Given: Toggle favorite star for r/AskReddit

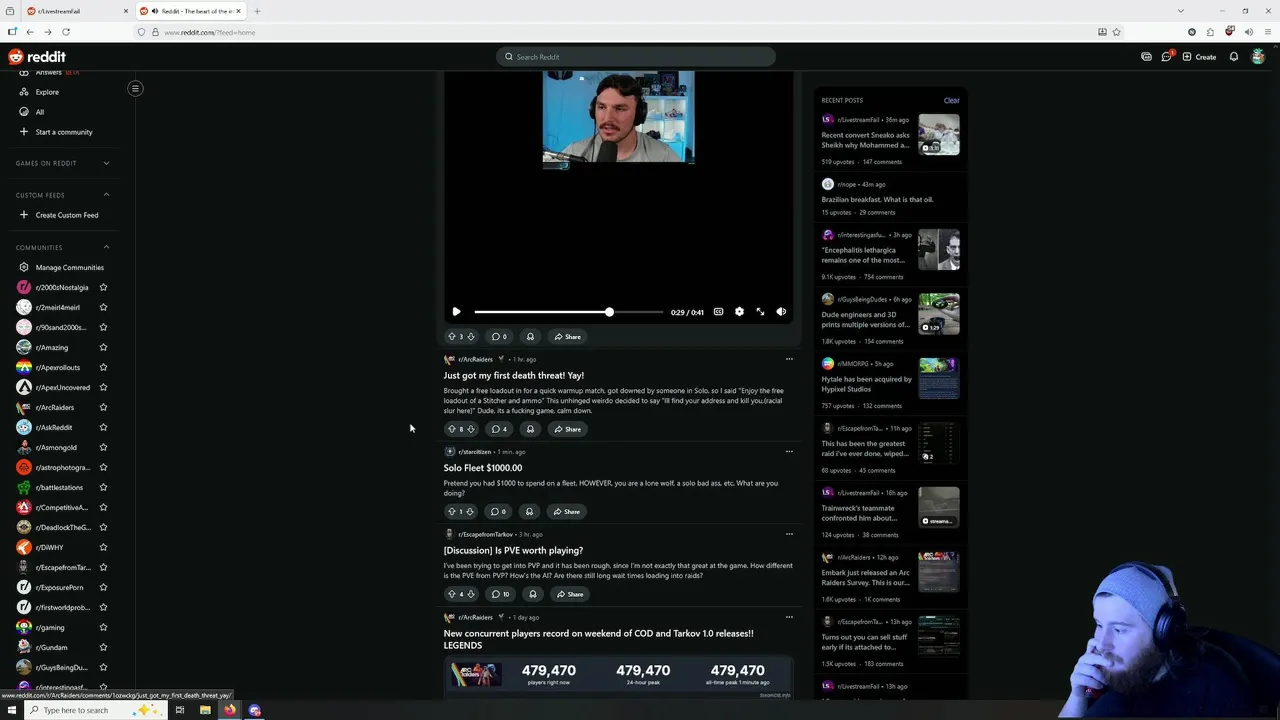Looking at the screenshot, I should 103,427.
